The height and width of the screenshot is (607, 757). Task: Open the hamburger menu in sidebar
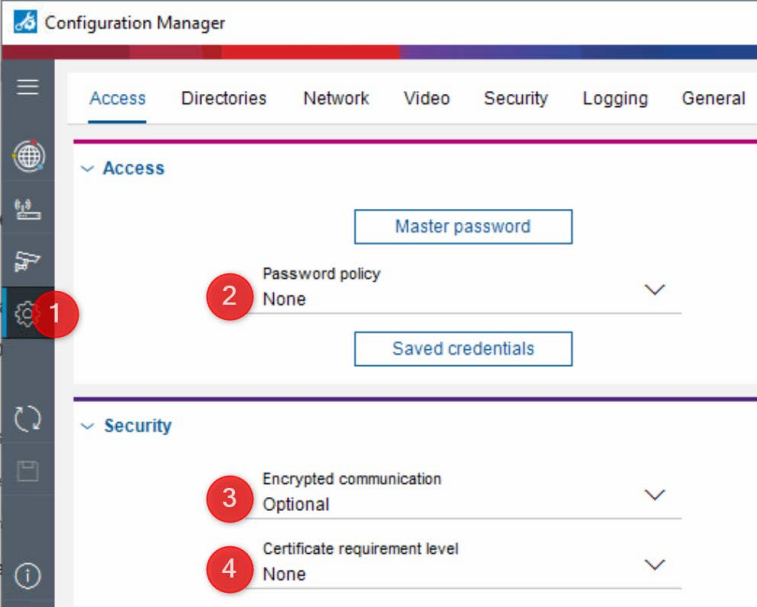[x=28, y=87]
